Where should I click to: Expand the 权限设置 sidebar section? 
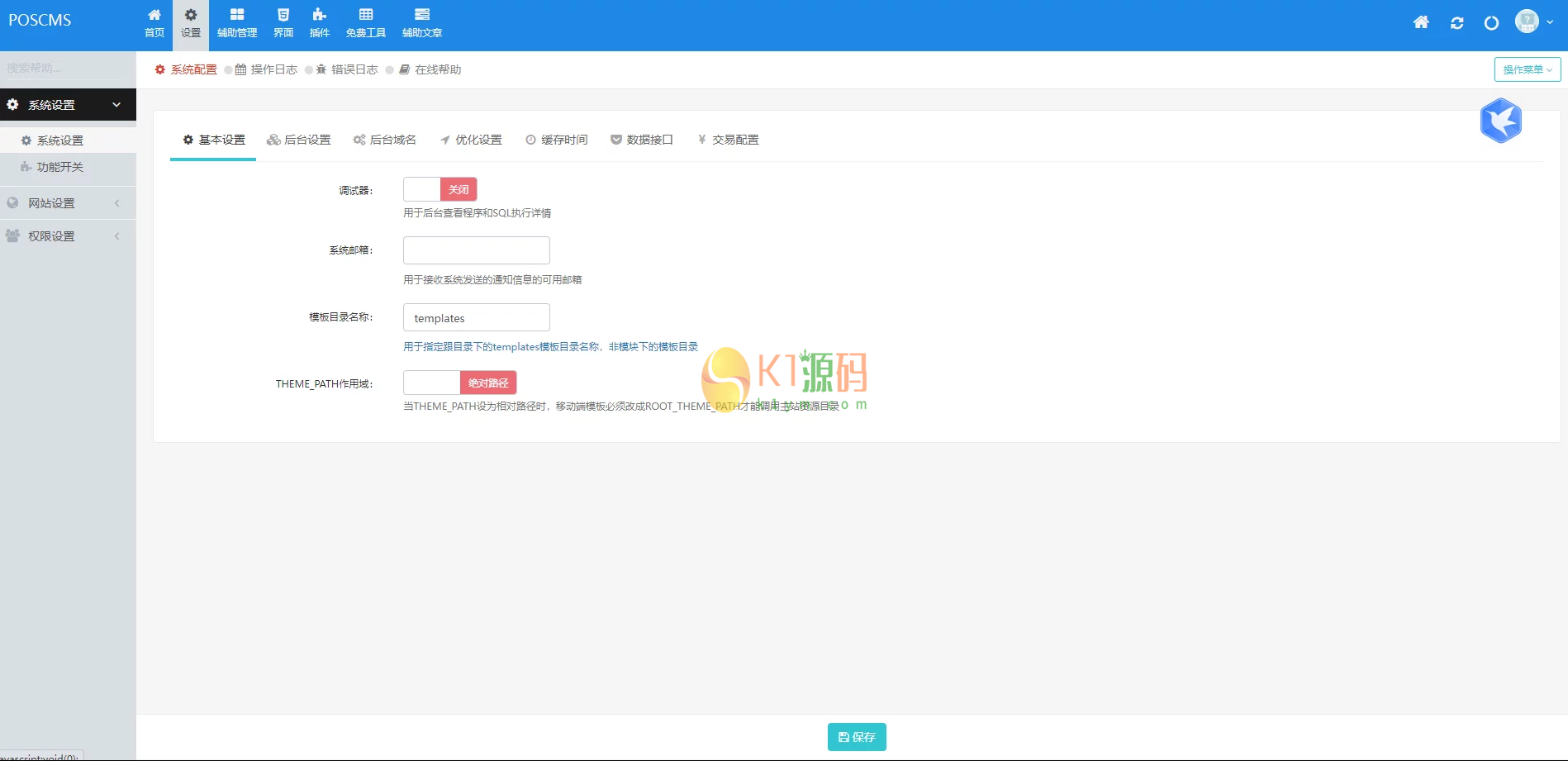click(68, 236)
